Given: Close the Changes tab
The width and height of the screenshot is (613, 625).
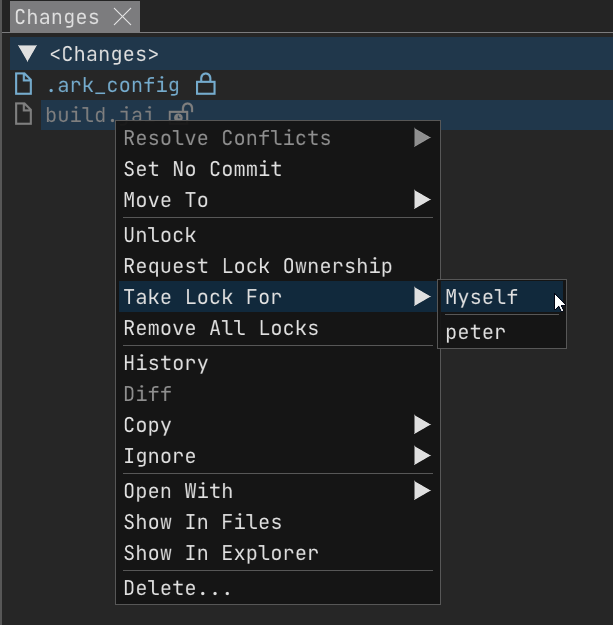Looking at the screenshot, I should (x=123, y=17).
